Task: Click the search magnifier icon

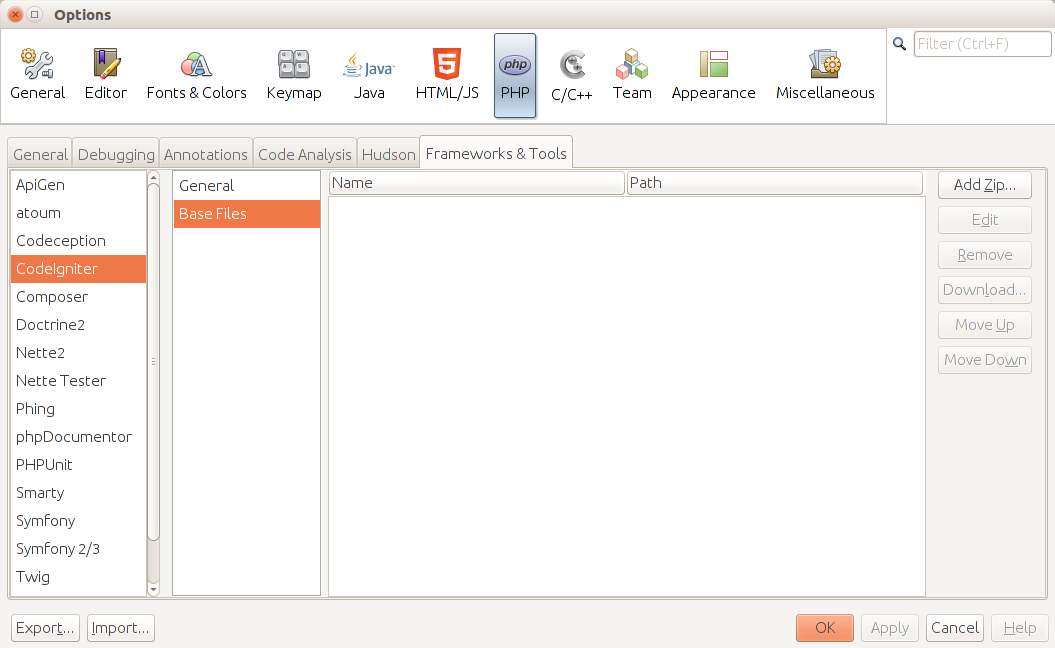Action: click(x=899, y=44)
